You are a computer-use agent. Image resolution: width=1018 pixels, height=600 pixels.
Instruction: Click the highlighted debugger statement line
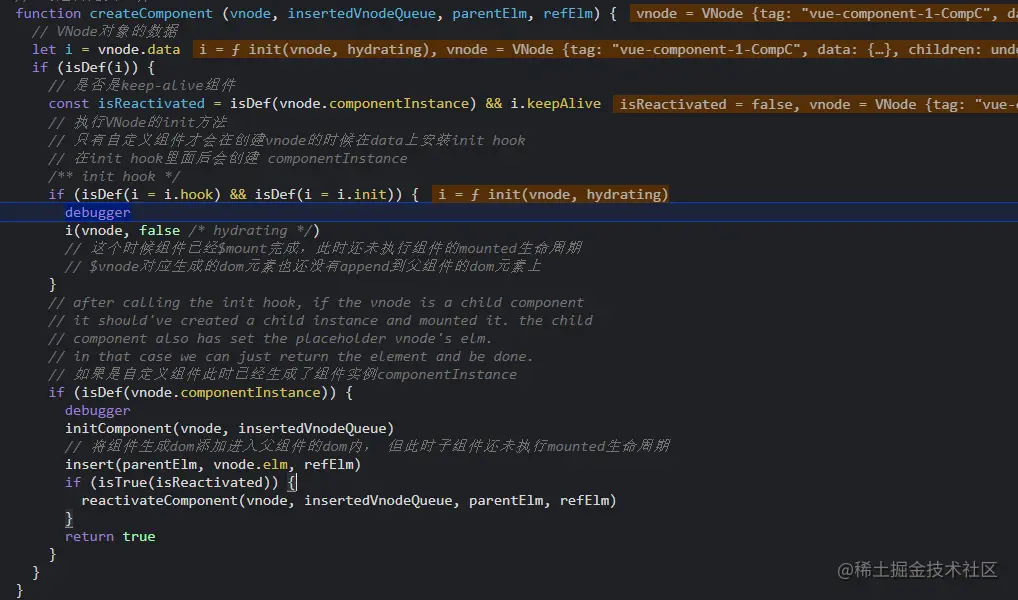(509, 212)
